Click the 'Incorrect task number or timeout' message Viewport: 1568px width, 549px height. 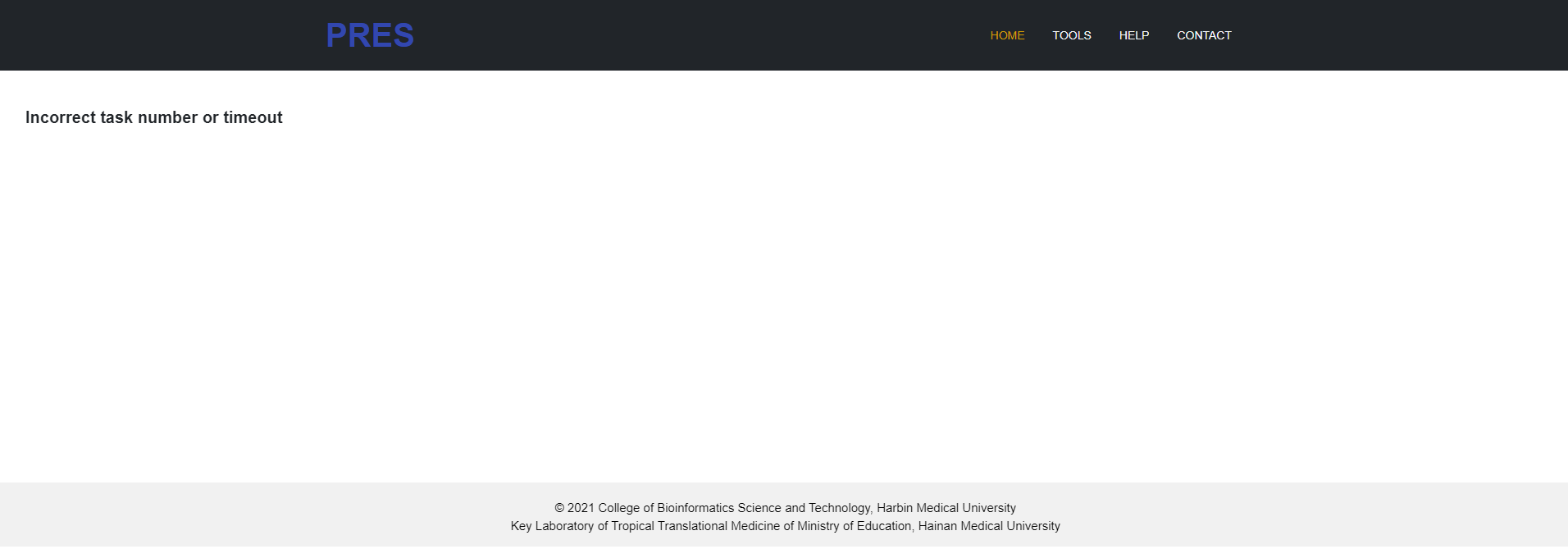pyautogui.click(x=153, y=117)
